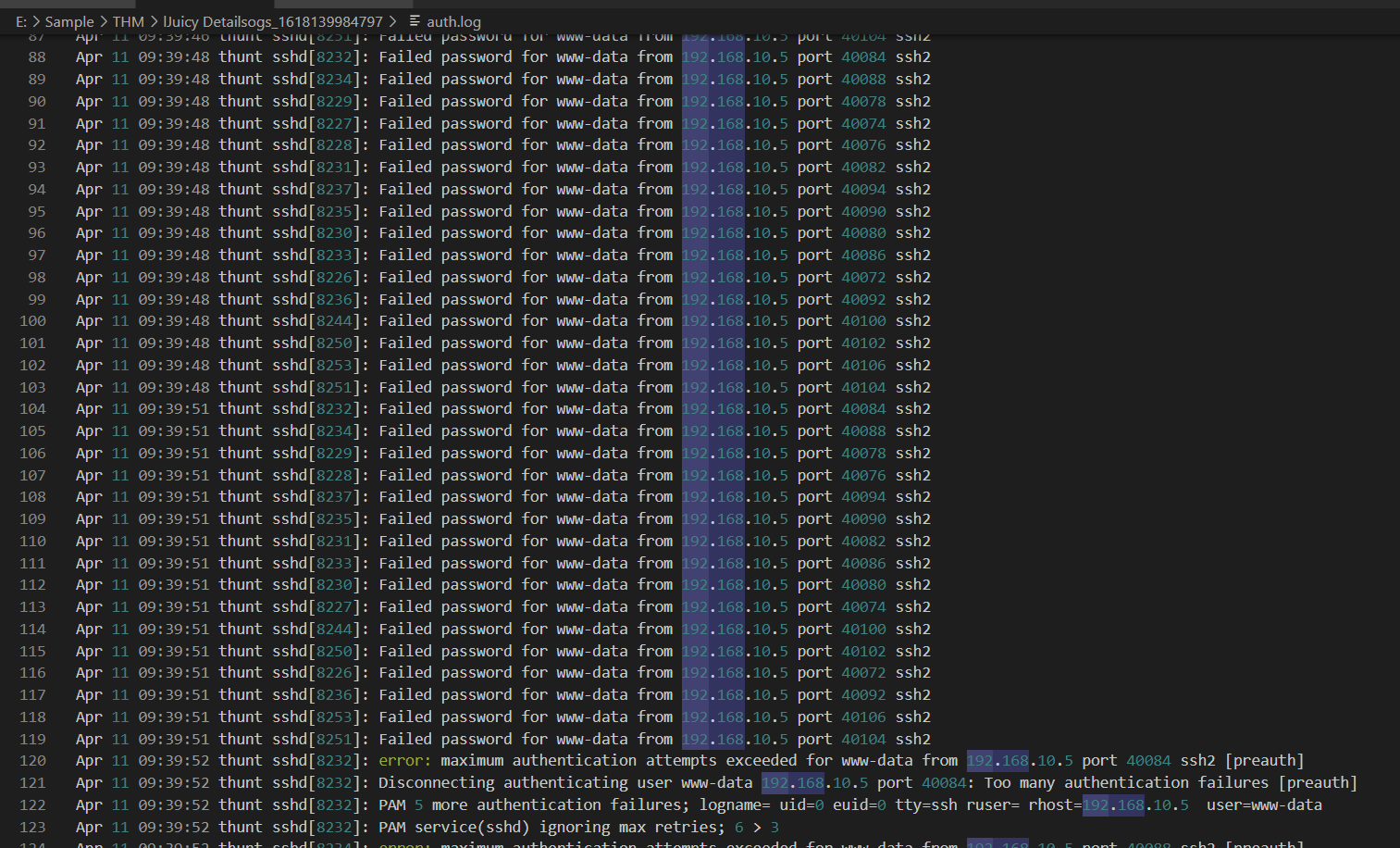Click line number 100 in the gutter
The image size is (1400, 848).
point(32,321)
